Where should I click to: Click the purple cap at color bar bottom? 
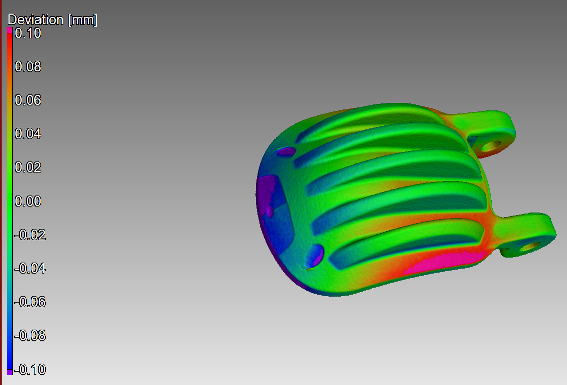10,372
